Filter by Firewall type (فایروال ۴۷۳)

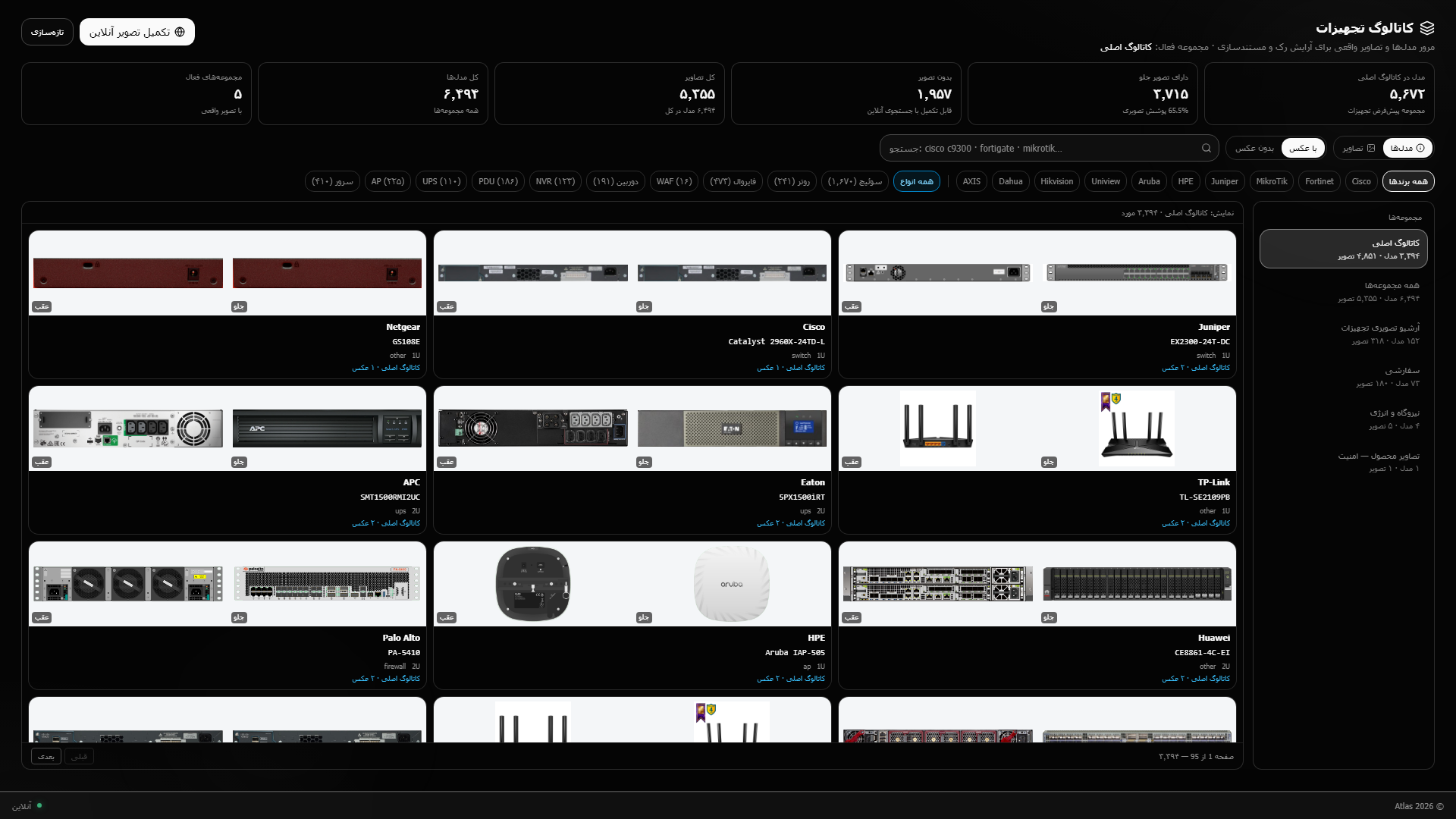click(x=733, y=181)
